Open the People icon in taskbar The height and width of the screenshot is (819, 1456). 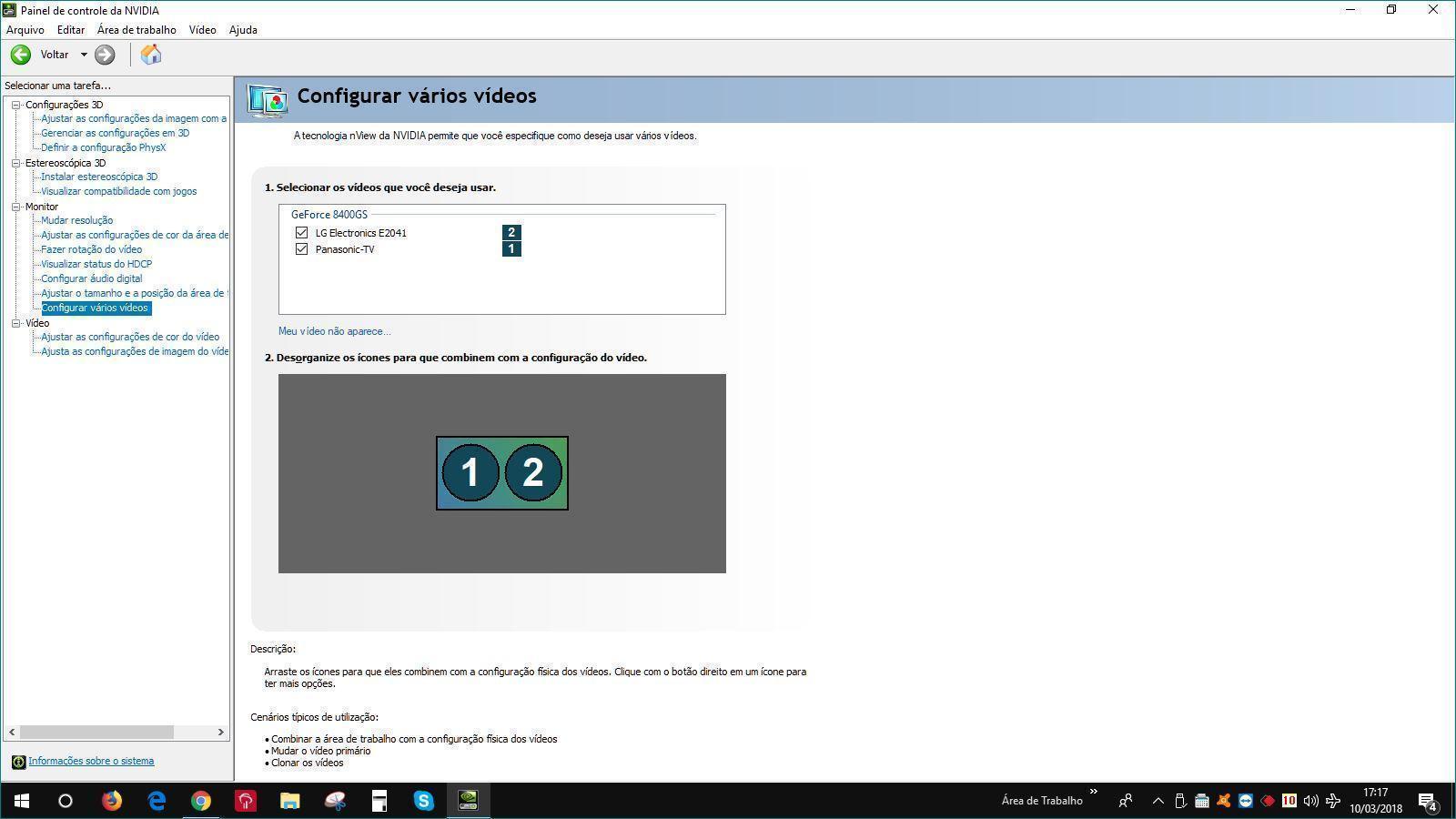[1126, 801]
